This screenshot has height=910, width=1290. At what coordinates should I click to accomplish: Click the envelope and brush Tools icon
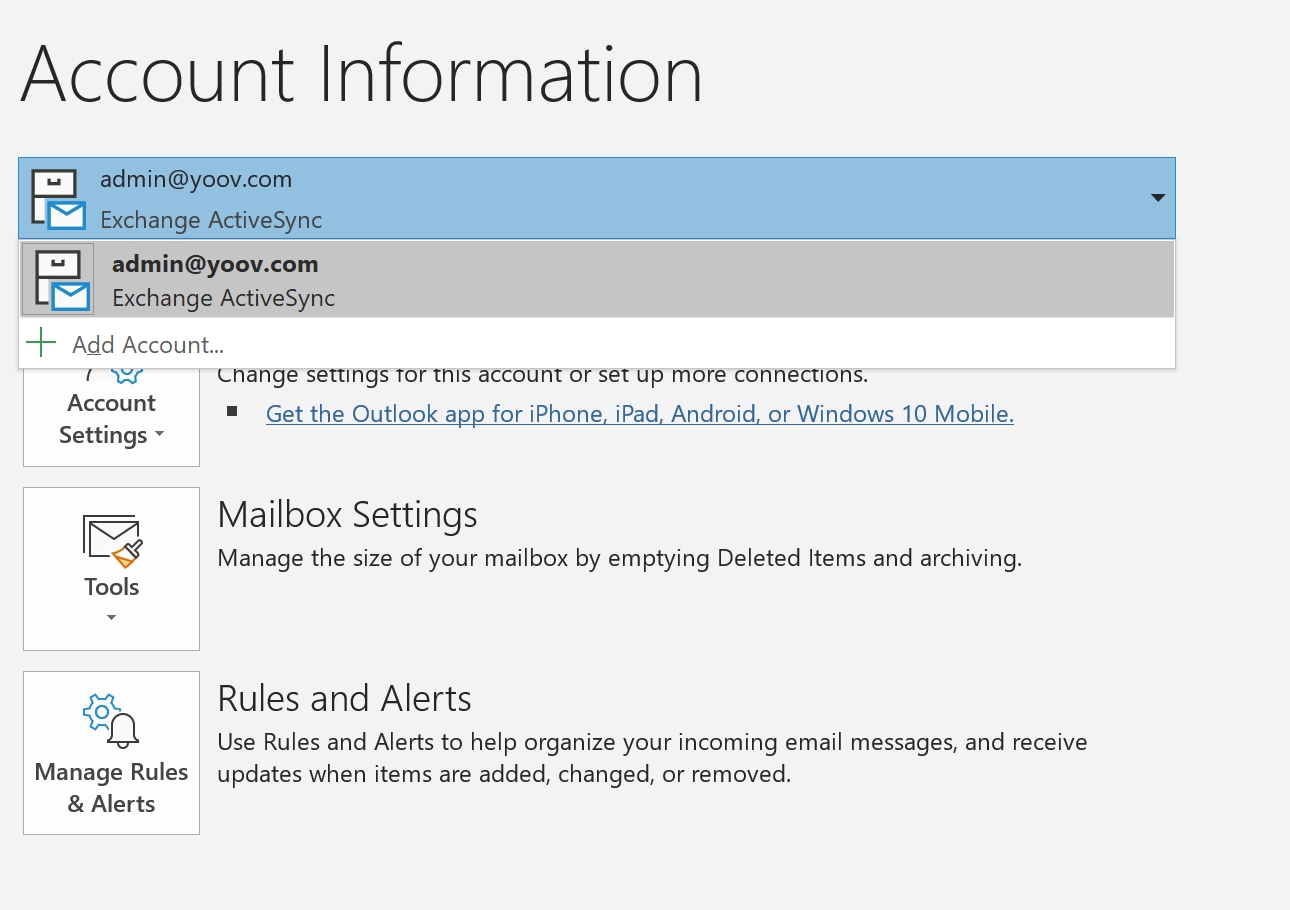pos(111,541)
